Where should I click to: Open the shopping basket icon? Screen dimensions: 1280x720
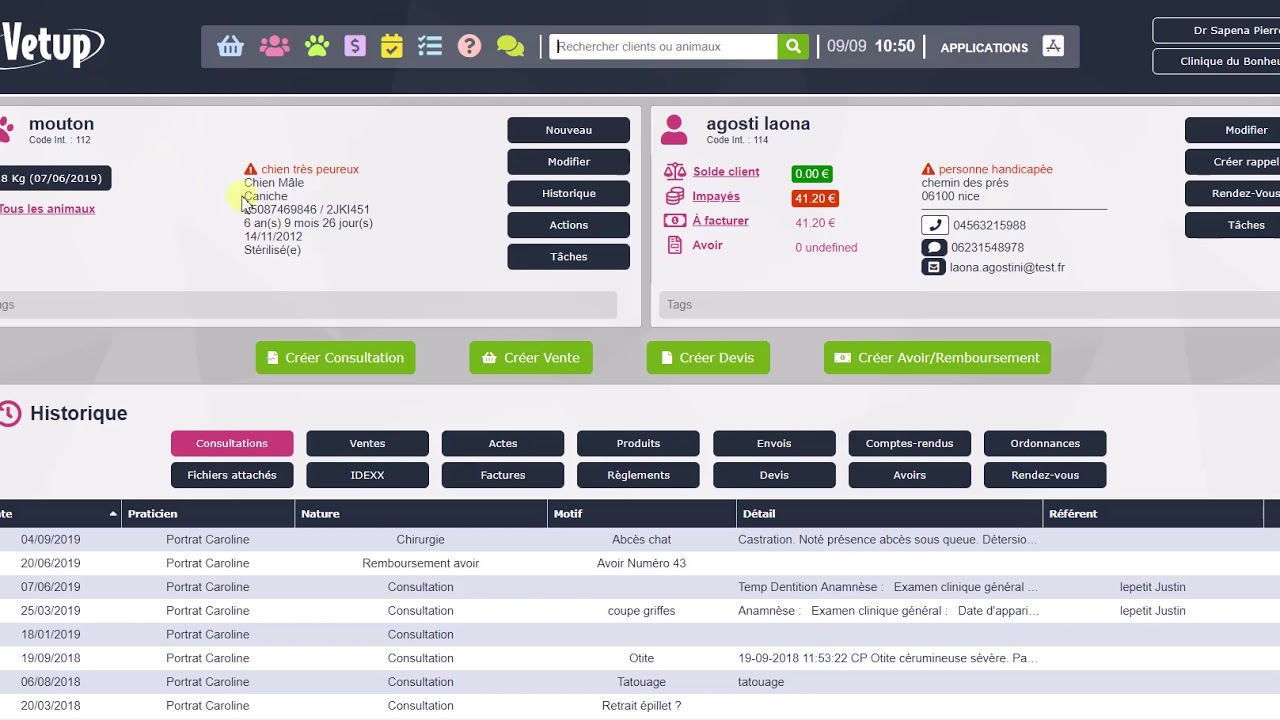231,47
